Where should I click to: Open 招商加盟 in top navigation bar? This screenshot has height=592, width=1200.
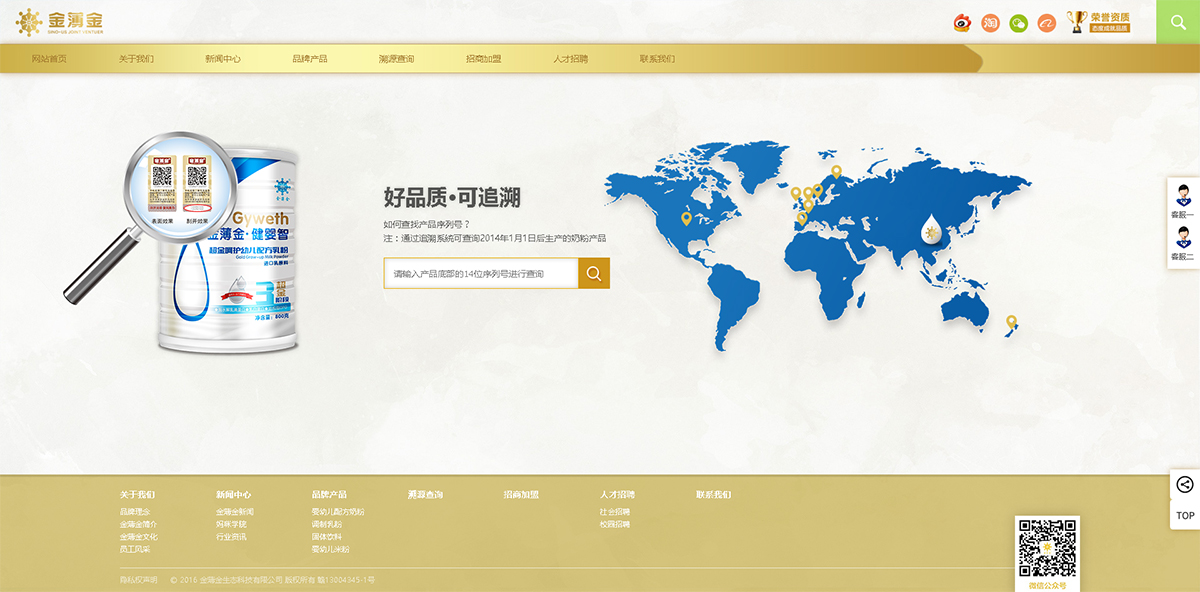click(483, 59)
